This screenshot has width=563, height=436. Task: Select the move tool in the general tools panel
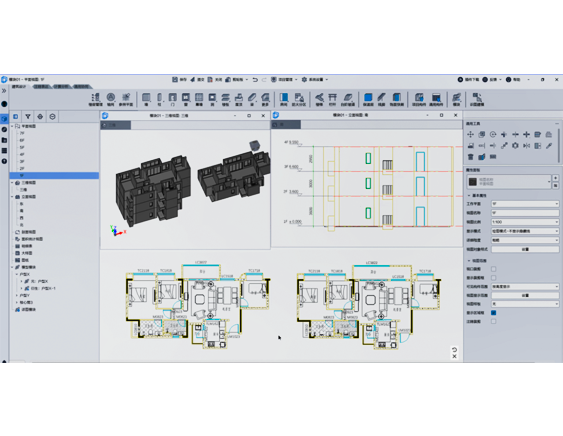coord(470,134)
